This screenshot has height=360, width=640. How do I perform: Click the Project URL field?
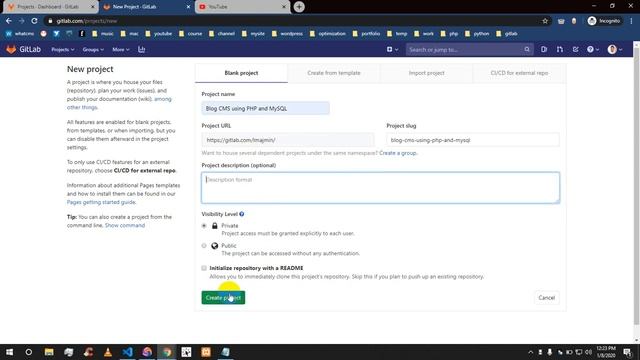pyautogui.click(x=288, y=140)
